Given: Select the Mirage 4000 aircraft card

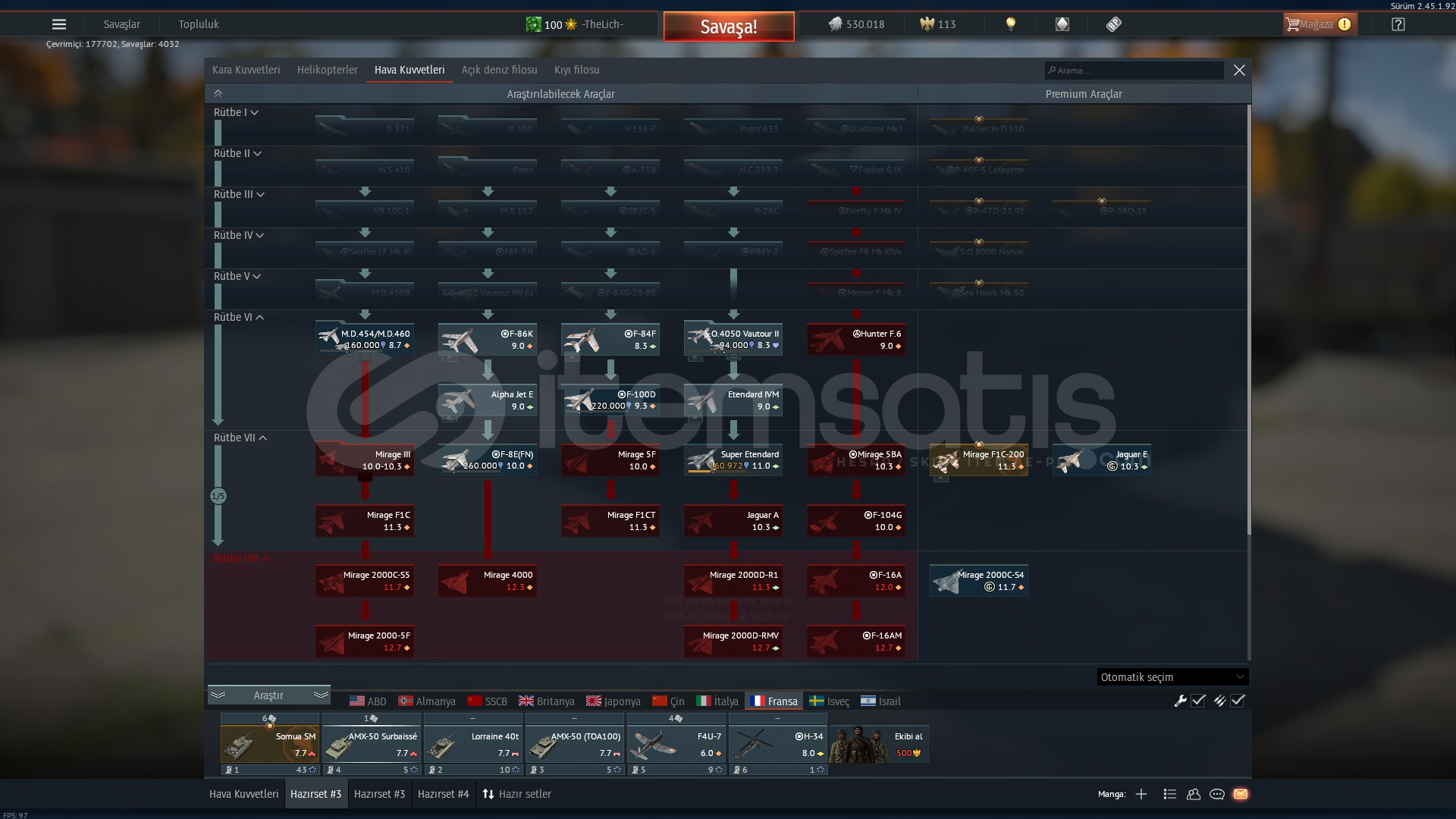Looking at the screenshot, I should (x=488, y=581).
